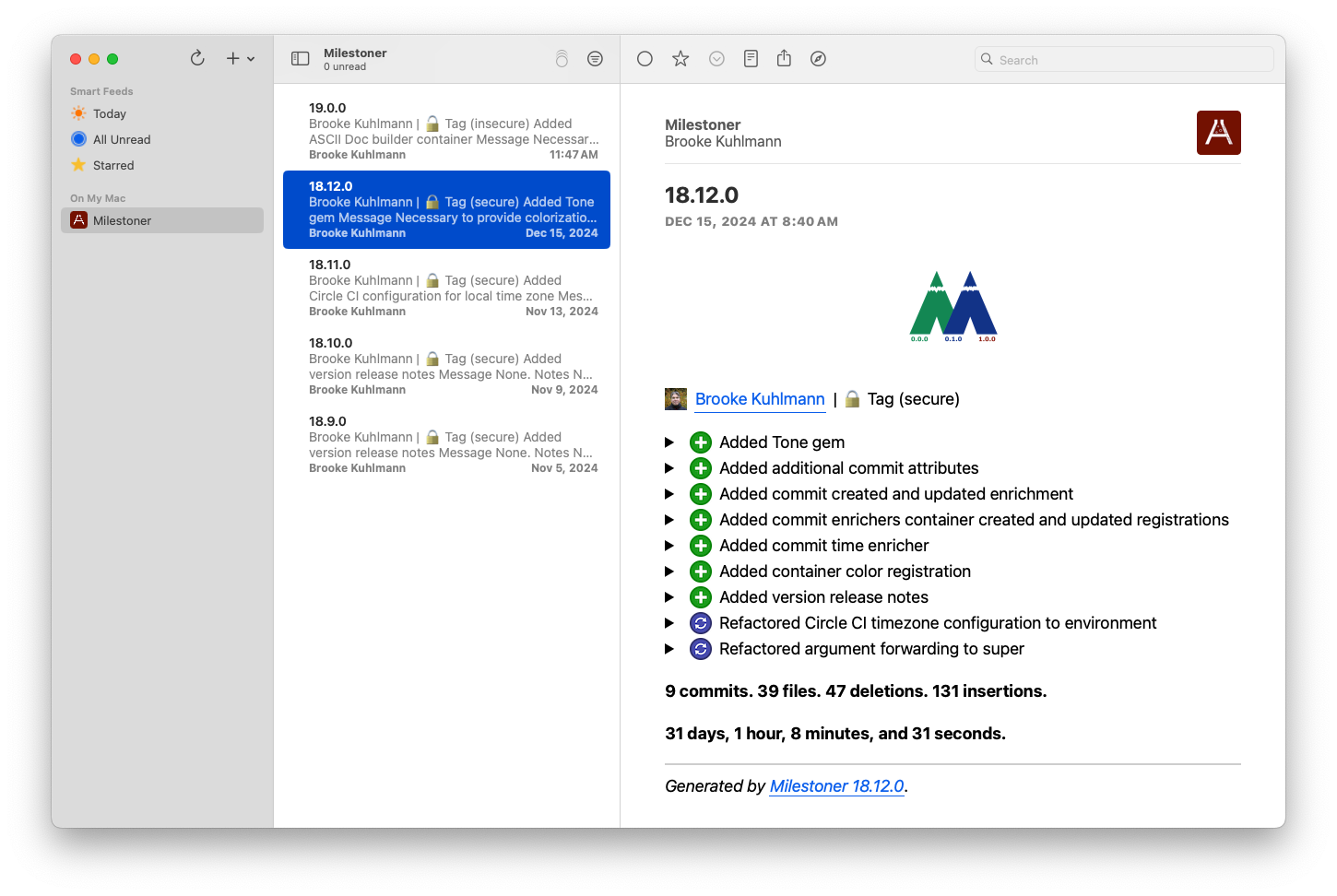Open the 19.0.0 article

coord(446,131)
